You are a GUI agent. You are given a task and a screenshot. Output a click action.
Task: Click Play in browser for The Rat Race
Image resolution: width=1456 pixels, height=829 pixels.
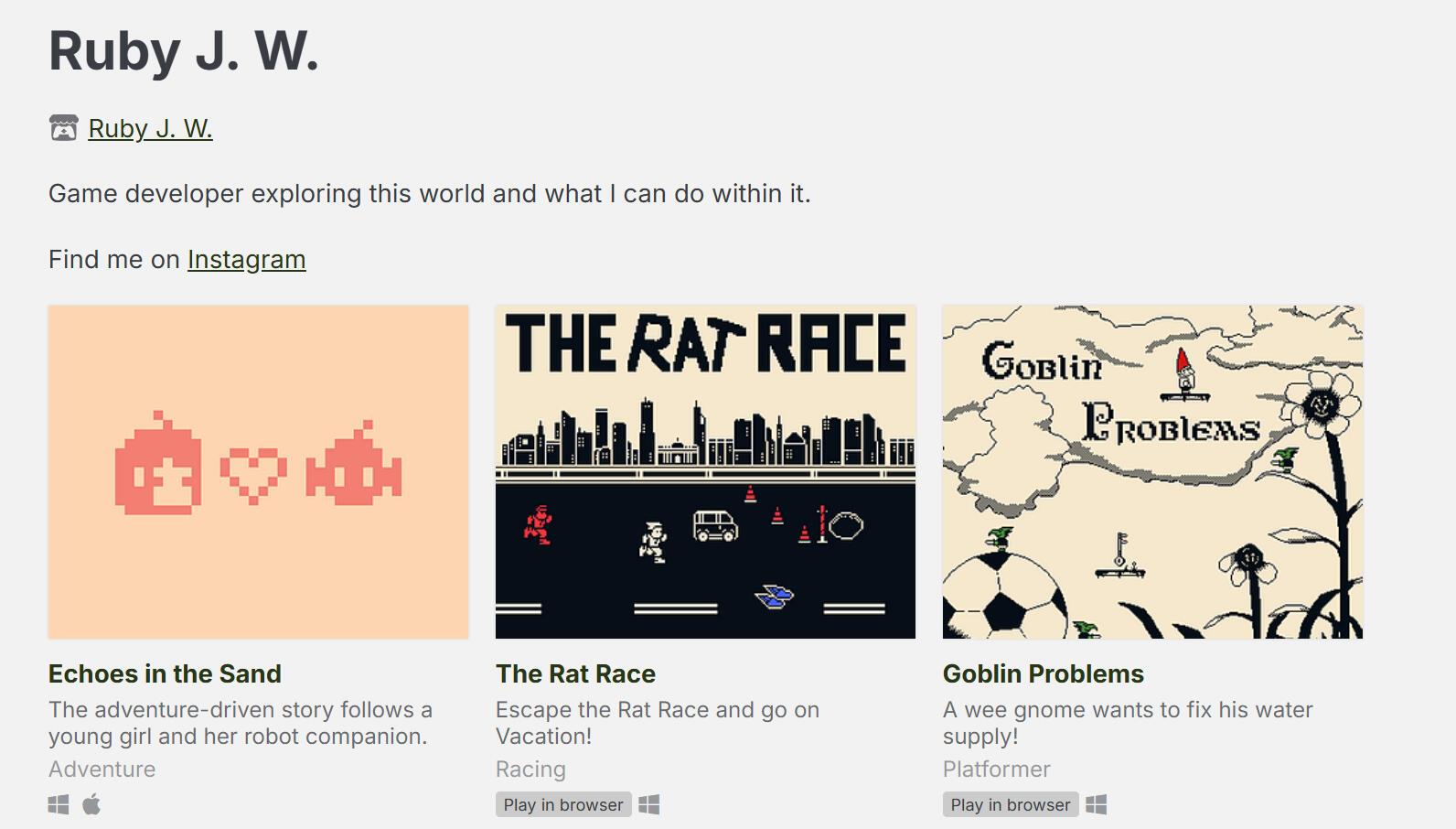point(563,805)
